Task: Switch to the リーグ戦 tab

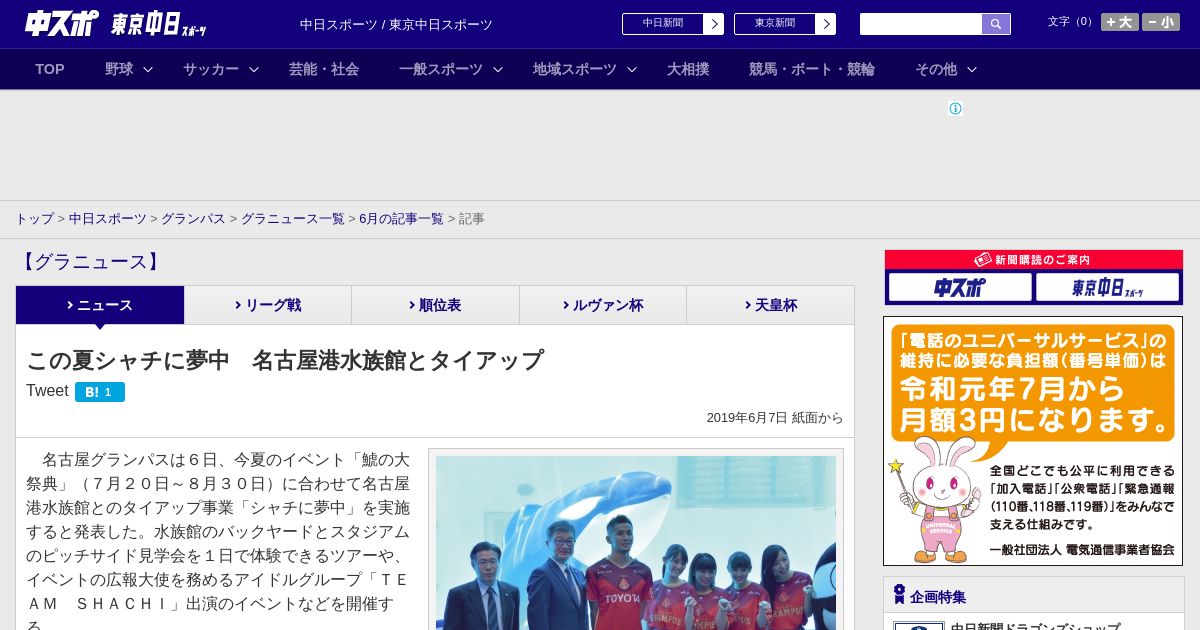Action: 268,305
